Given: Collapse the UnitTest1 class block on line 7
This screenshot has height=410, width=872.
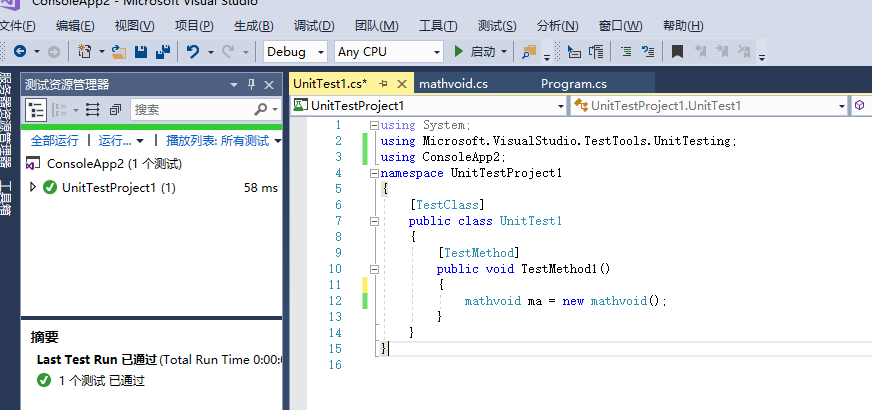Looking at the screenshot, I should coord(374,221).
